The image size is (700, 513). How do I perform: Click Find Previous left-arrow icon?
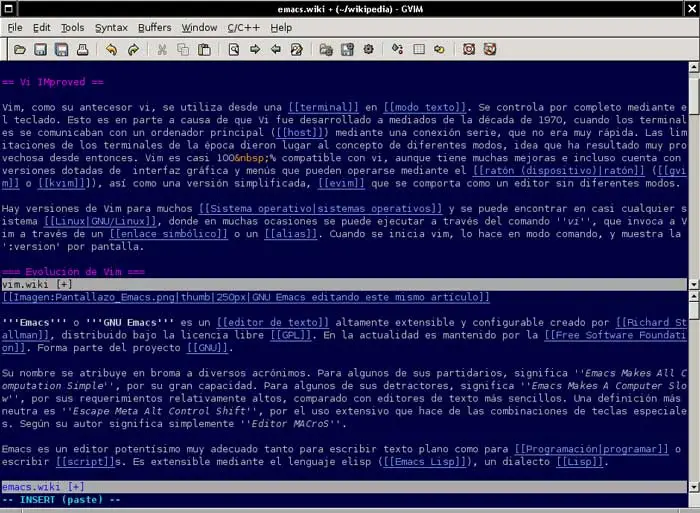(276, 50)
